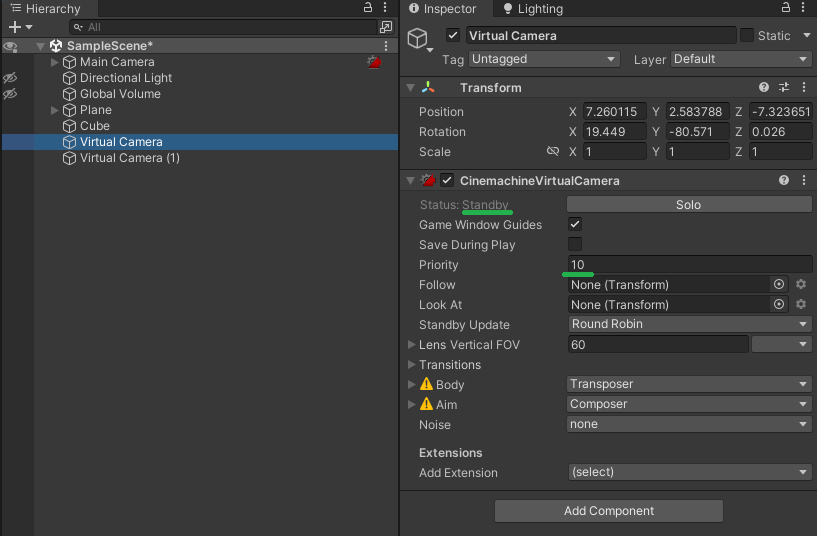Select Global Volume object
The width and height of the screenshot is (817, 536).
pyautogui.click(x=120, y=94)
